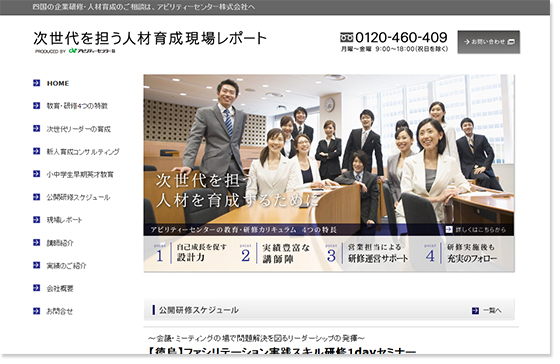Click the 公開研修スケジュール section heading
This screenshot has height=364, width=560.
[x=199, y=310]
